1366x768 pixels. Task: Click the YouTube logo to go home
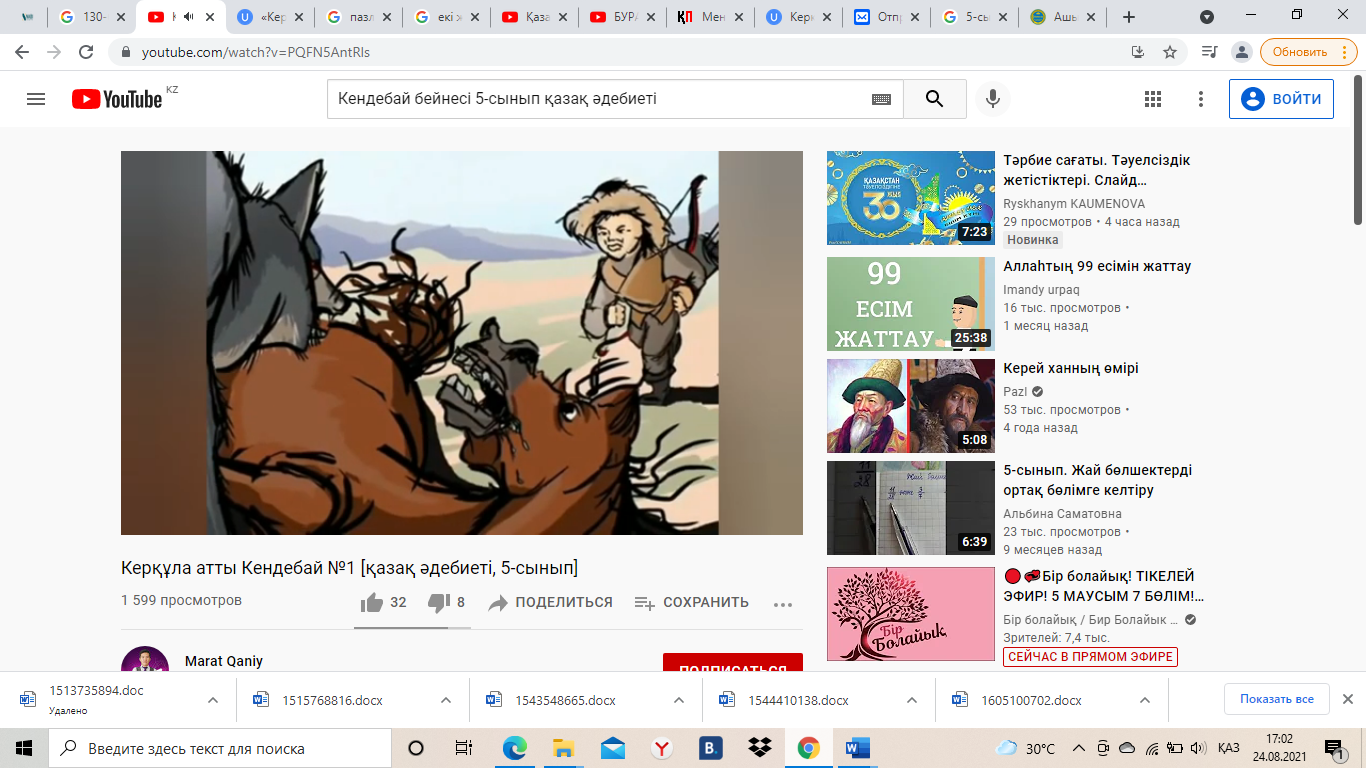click(x=117, y=99)
